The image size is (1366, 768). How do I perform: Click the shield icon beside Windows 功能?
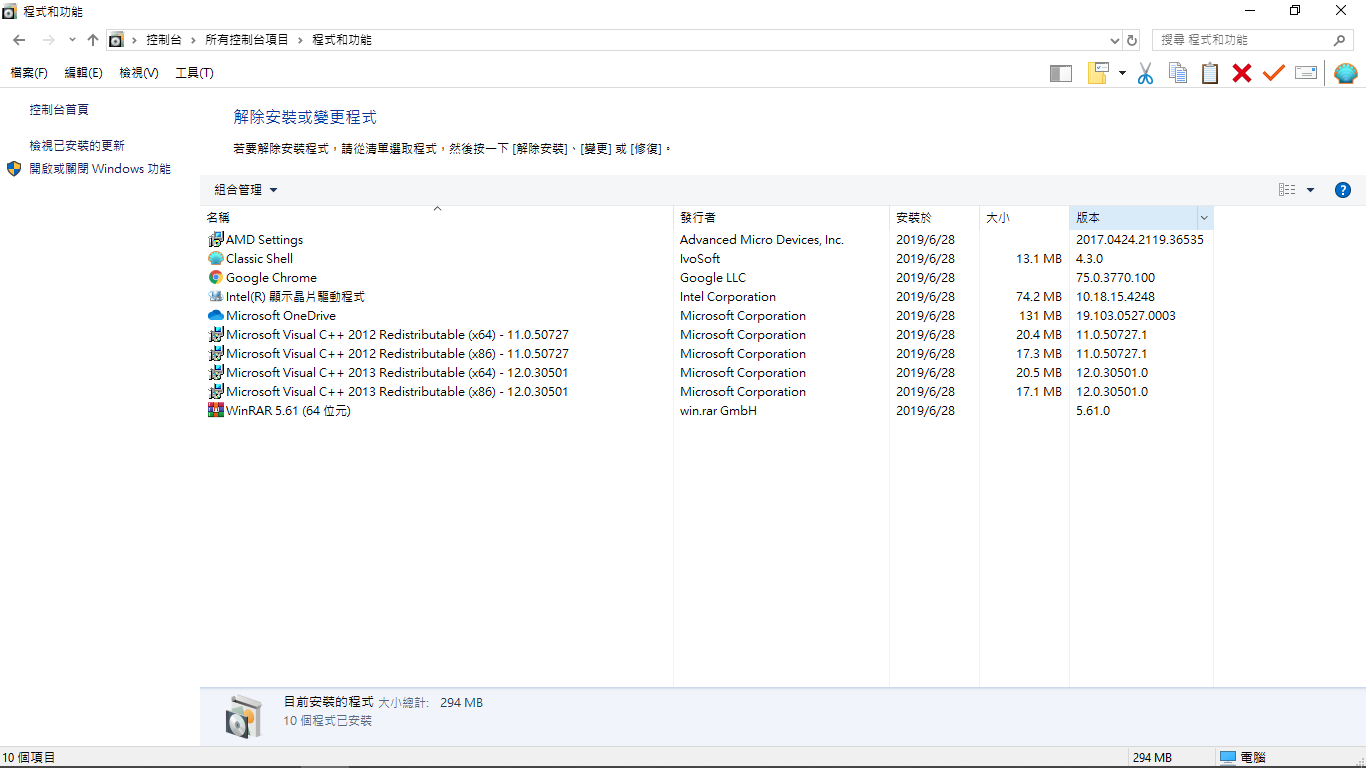(14, 169)
